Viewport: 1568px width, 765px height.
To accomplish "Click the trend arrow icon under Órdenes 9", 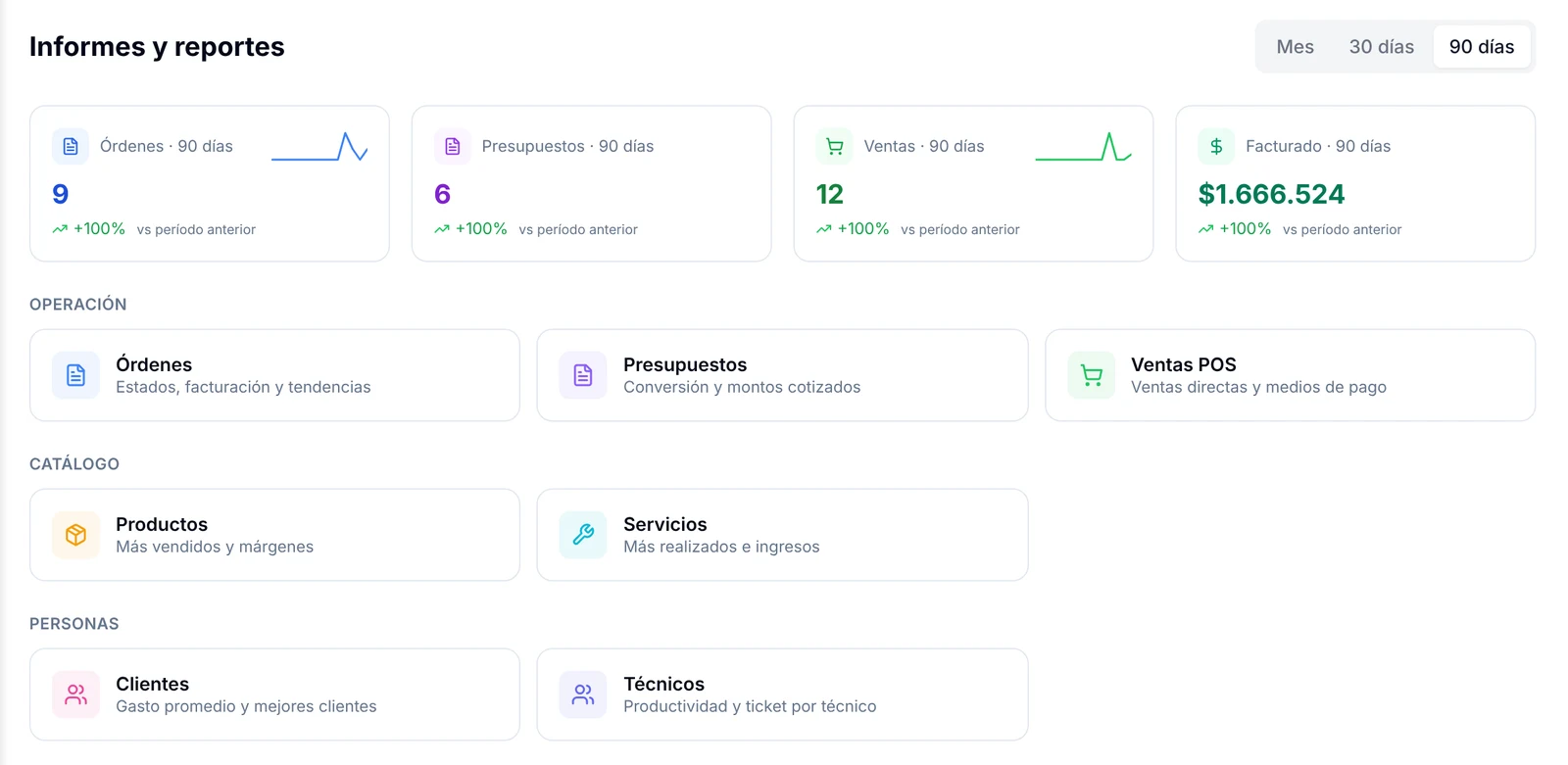I will click(60, 229).
